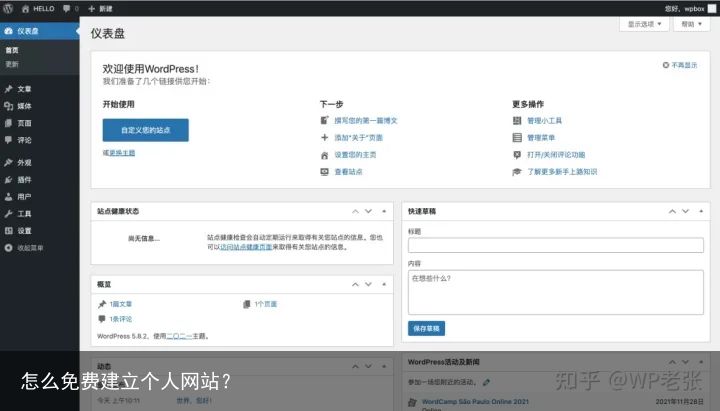Click the plus icon for About page
This screenshot has height=411, width=720.
point(324,137)
